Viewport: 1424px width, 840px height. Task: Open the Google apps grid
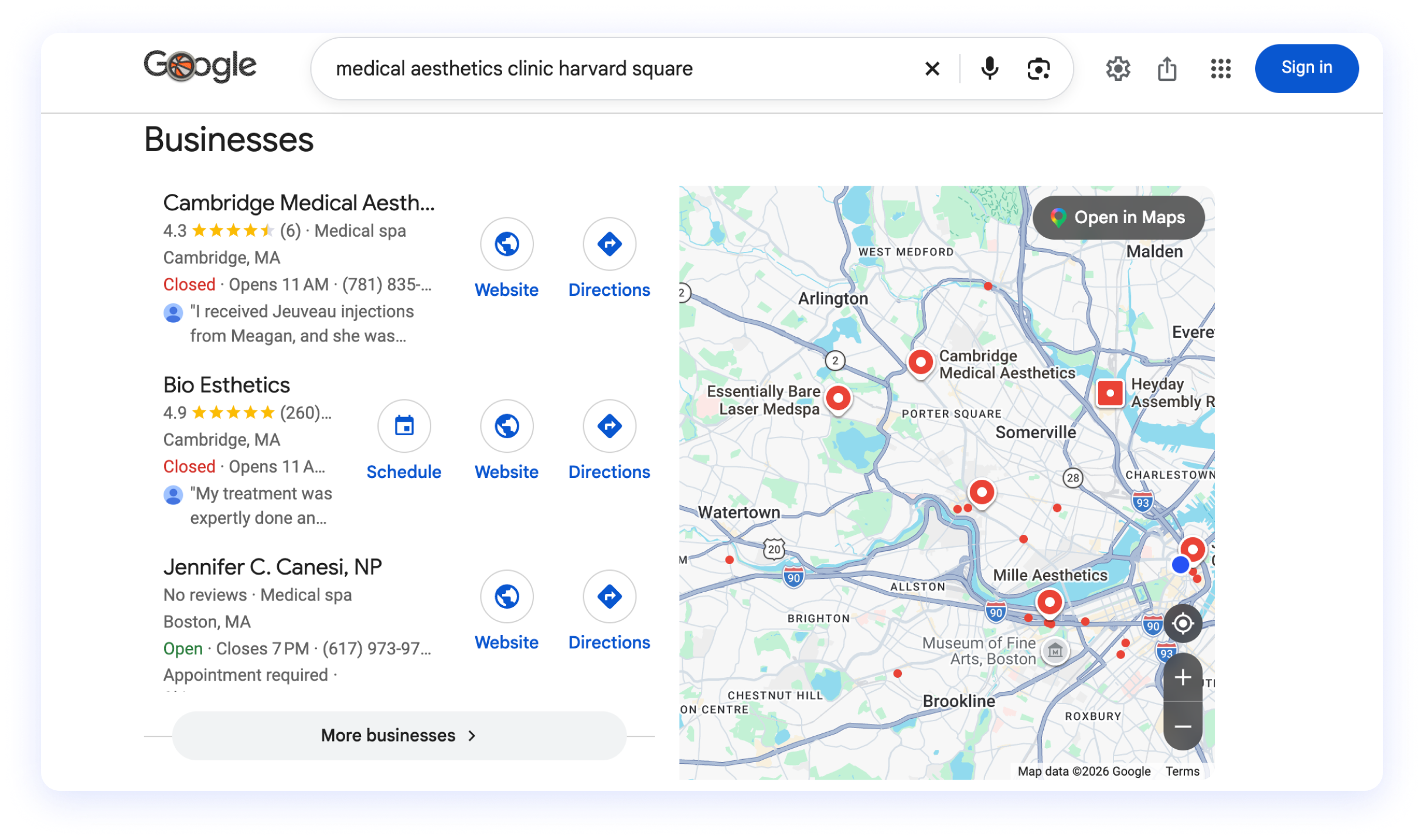[1221, 69]
